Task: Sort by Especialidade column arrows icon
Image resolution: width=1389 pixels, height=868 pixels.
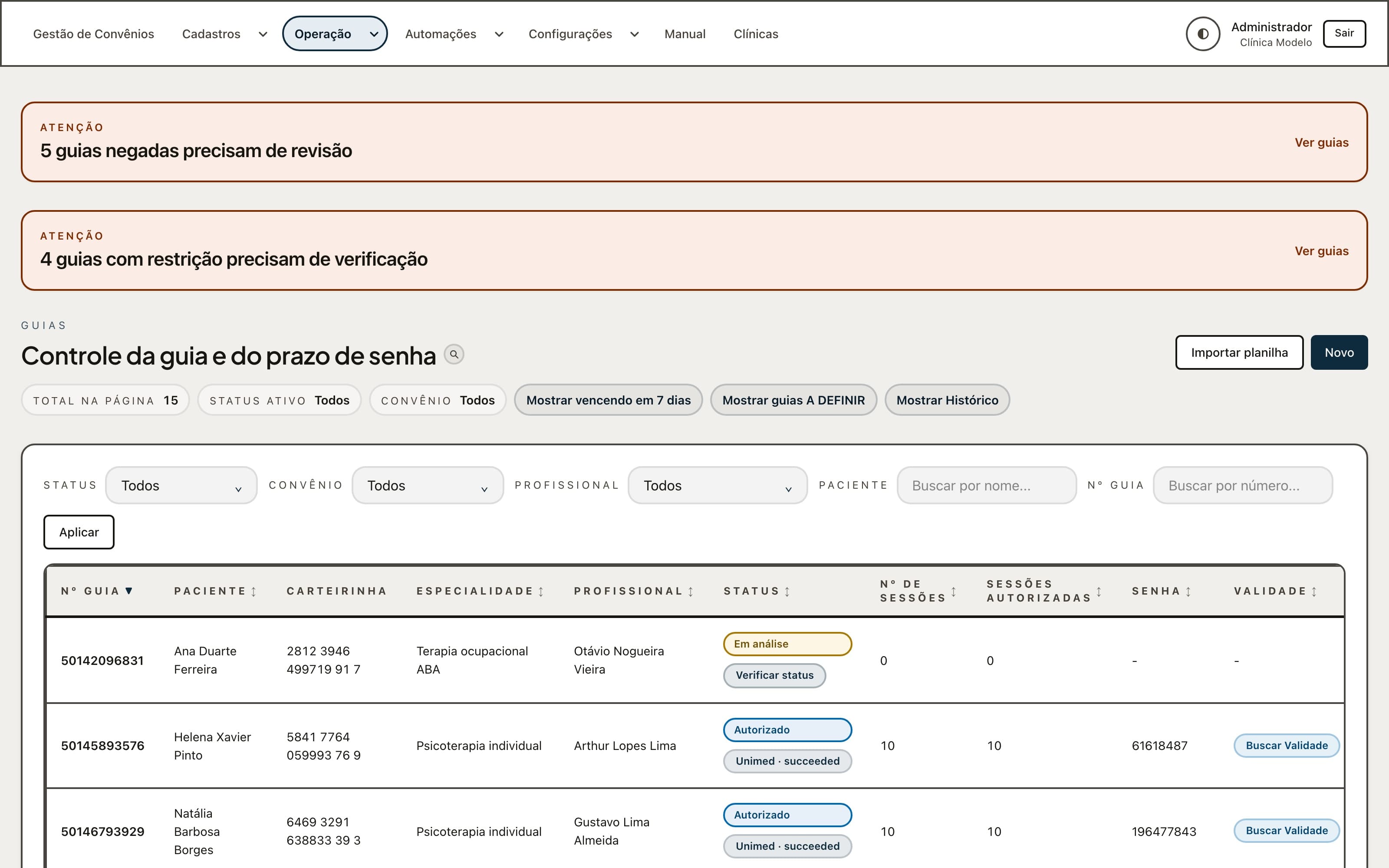Action: pyautogui.click(x=541, y=591)
